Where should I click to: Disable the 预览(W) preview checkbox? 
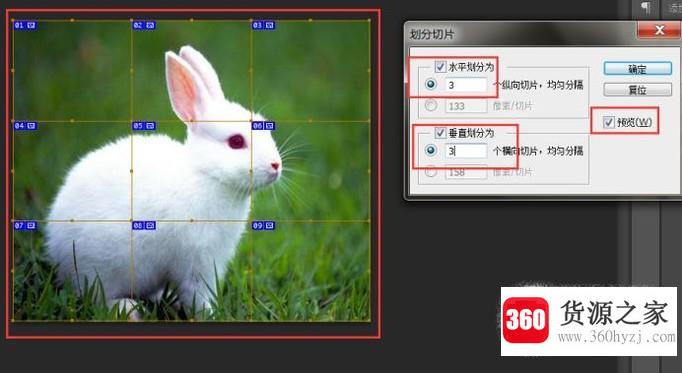tap(608, 122)
